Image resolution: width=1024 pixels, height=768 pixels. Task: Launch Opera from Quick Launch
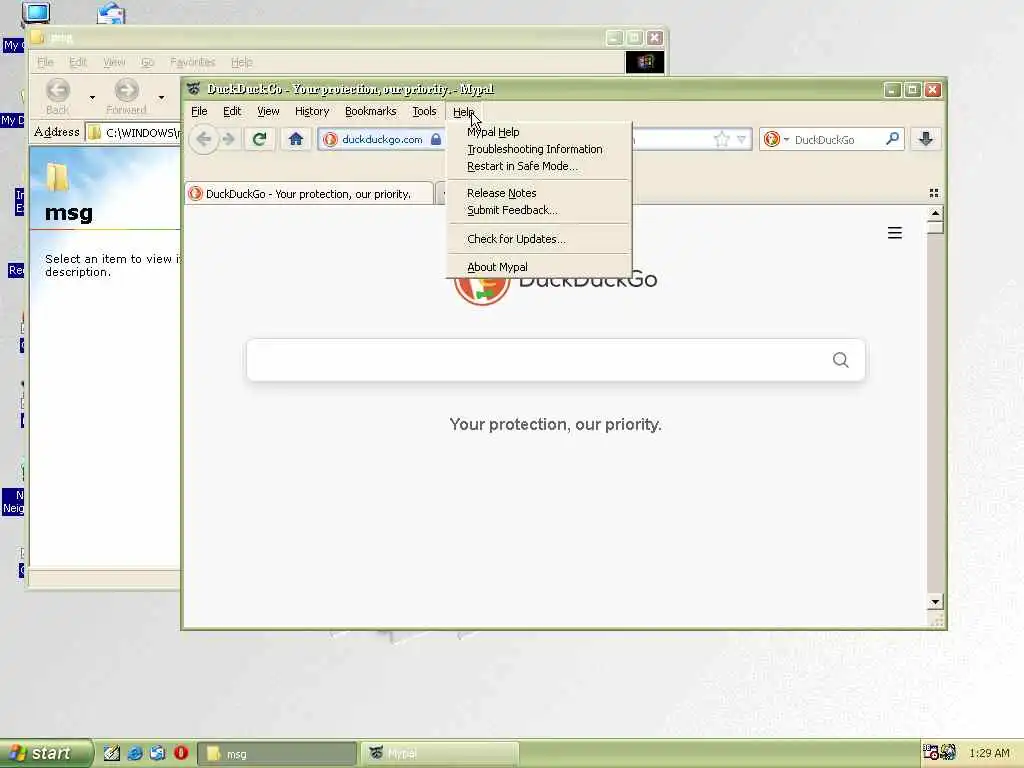pyautogui.click(x=181, y=753)
